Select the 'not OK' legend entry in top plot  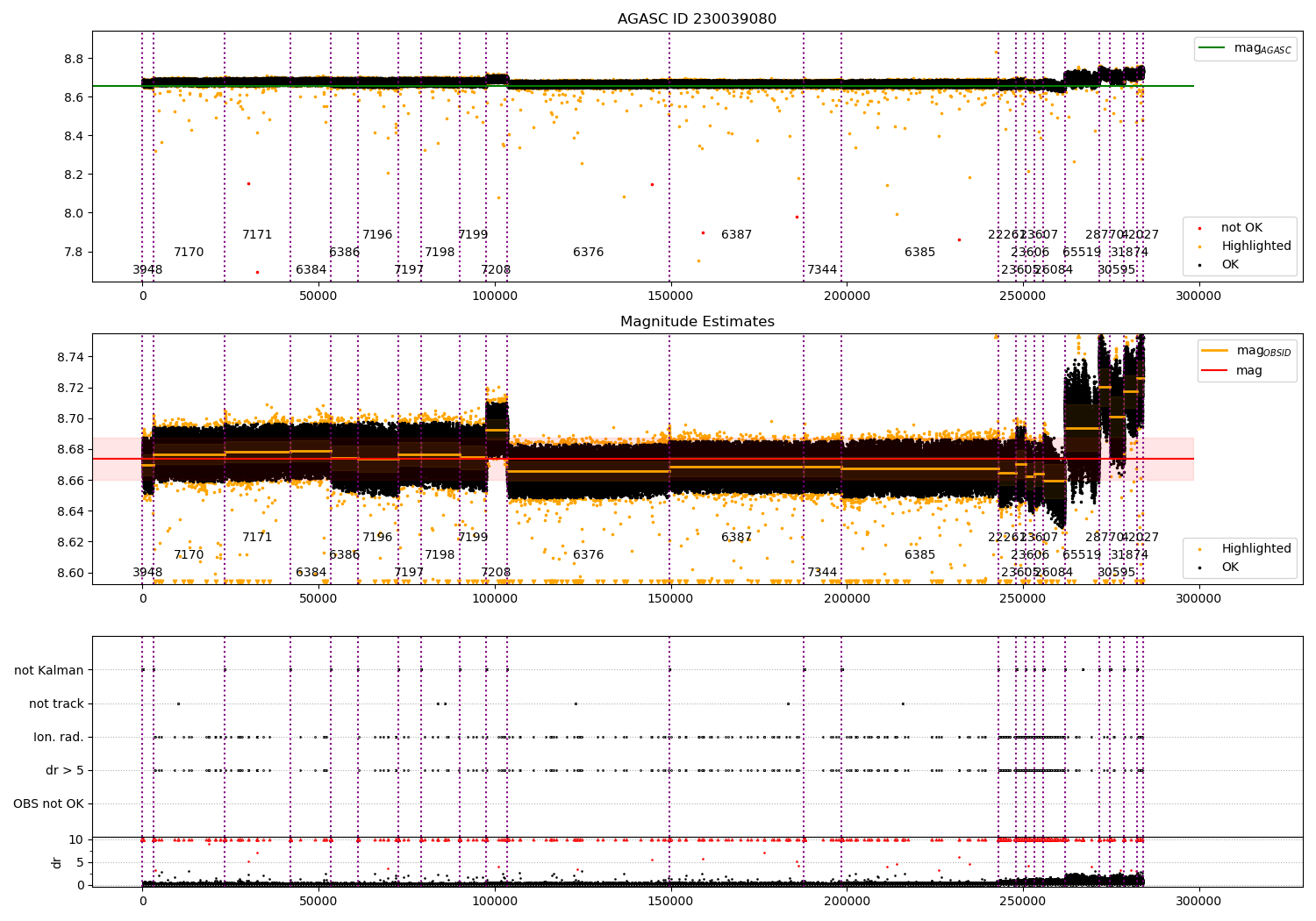[1241, 228]
